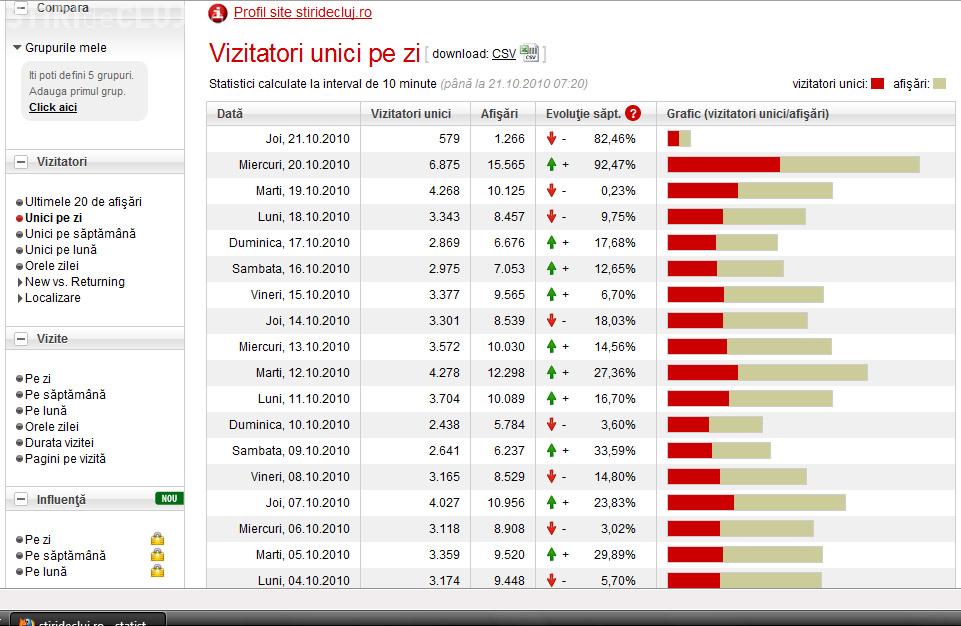Open the Profil site stiridecluj.ro link
The image size is (961, 626).
pos(302,13)
